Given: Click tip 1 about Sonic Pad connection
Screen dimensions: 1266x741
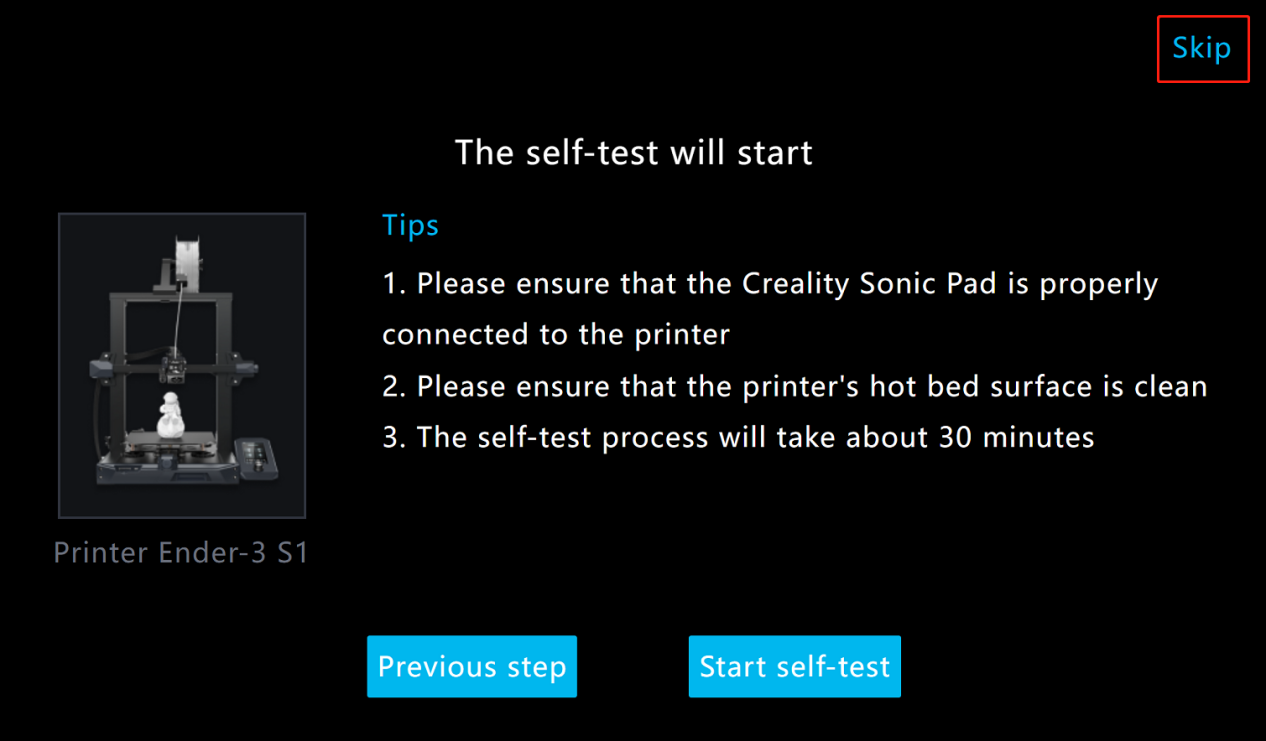Looking at the screenshot, I should 770,284.
